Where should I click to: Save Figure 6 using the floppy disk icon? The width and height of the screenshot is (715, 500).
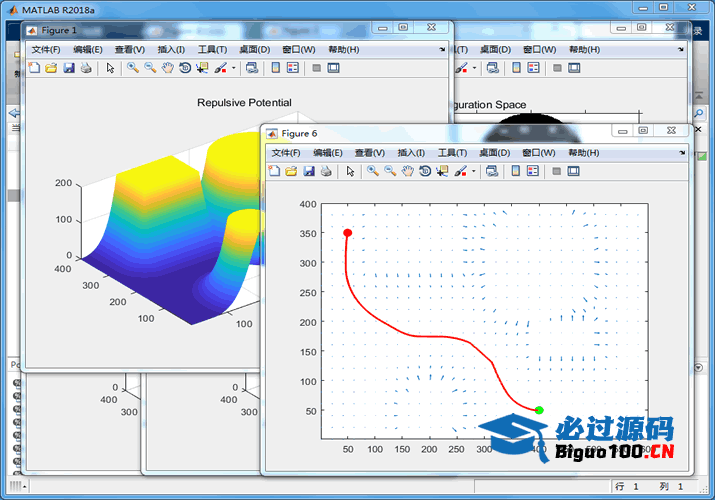(308, 171)
